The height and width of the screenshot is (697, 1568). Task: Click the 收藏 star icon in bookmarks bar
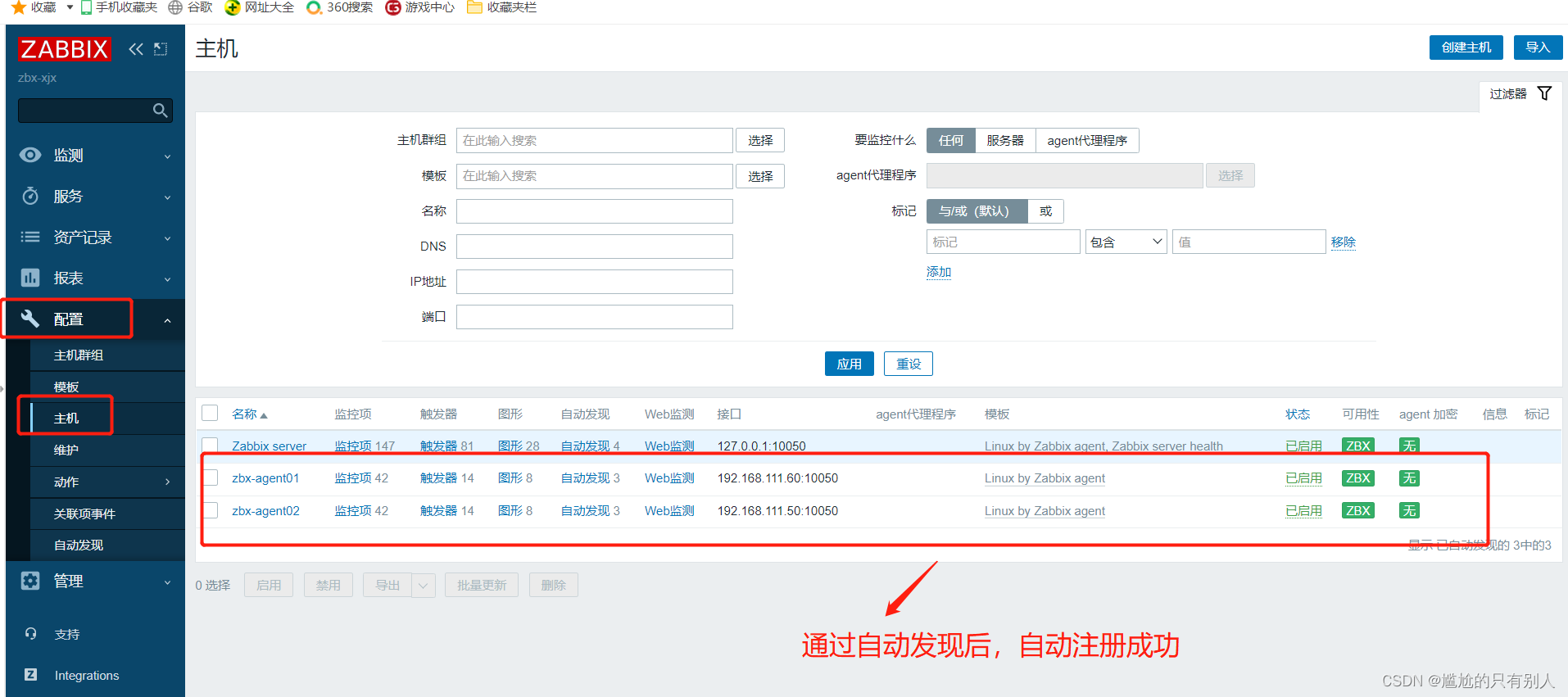click(x=18, y=7)
